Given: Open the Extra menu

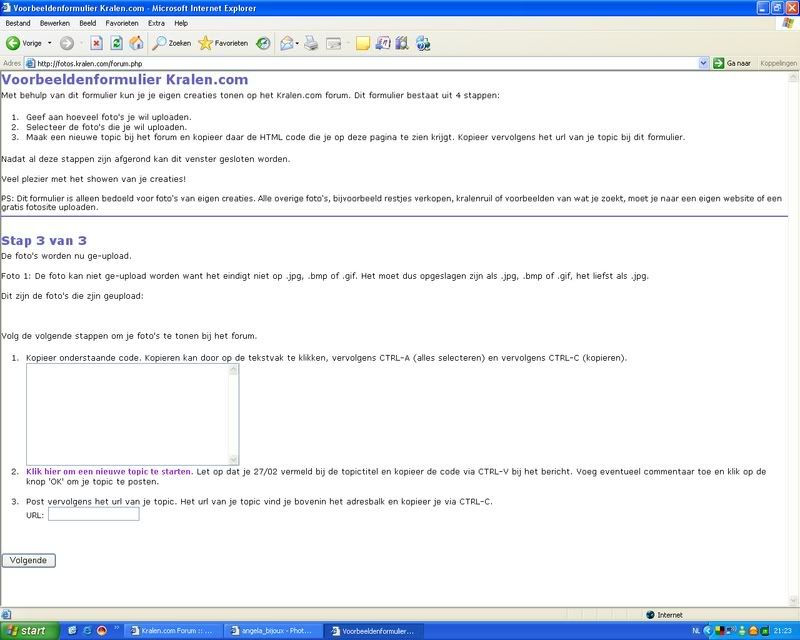Looking at the screenshot, I should (x=156, y=23).
